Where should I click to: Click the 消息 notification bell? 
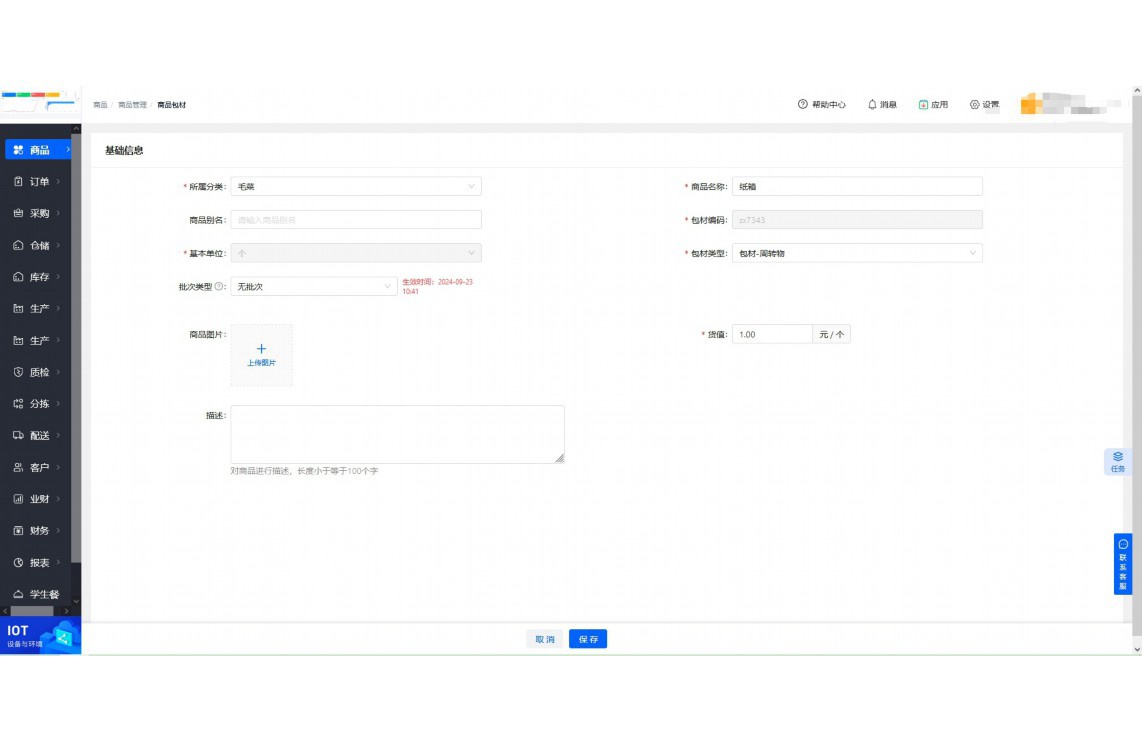click(872, 105)
